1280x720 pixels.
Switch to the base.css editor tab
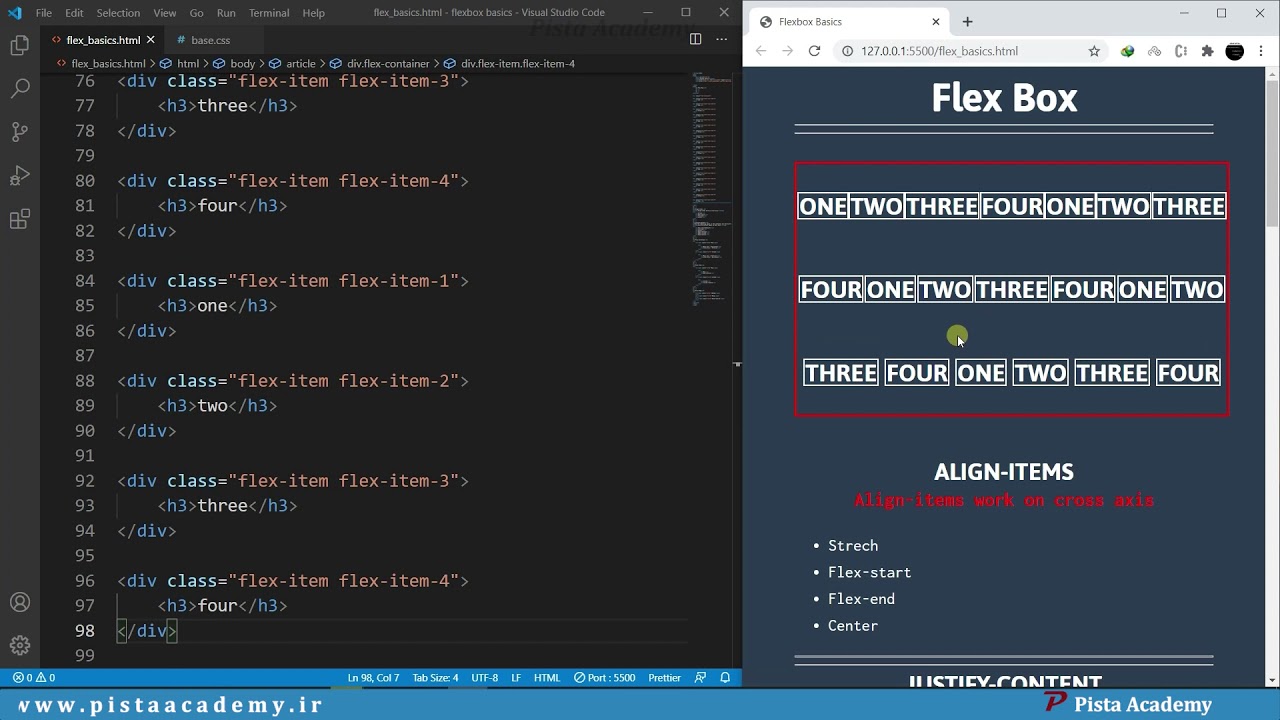tap(210, 40)
